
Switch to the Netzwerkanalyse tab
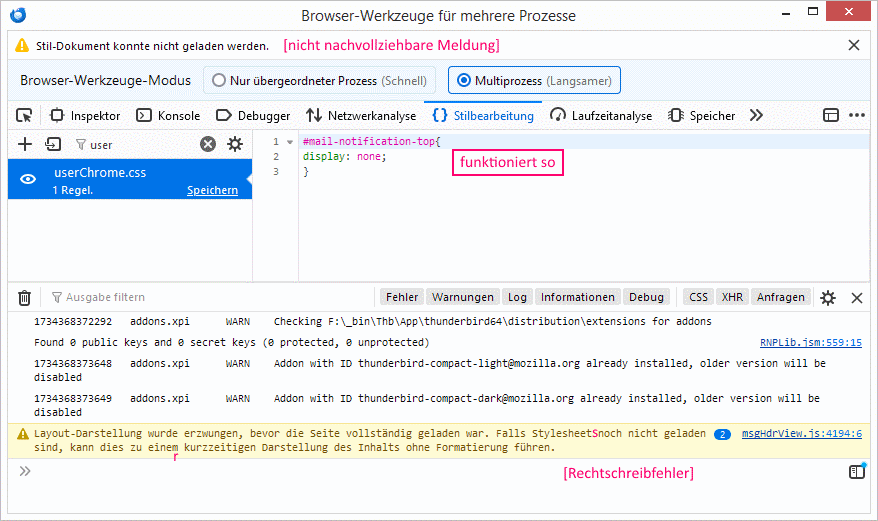coord(361,115)
